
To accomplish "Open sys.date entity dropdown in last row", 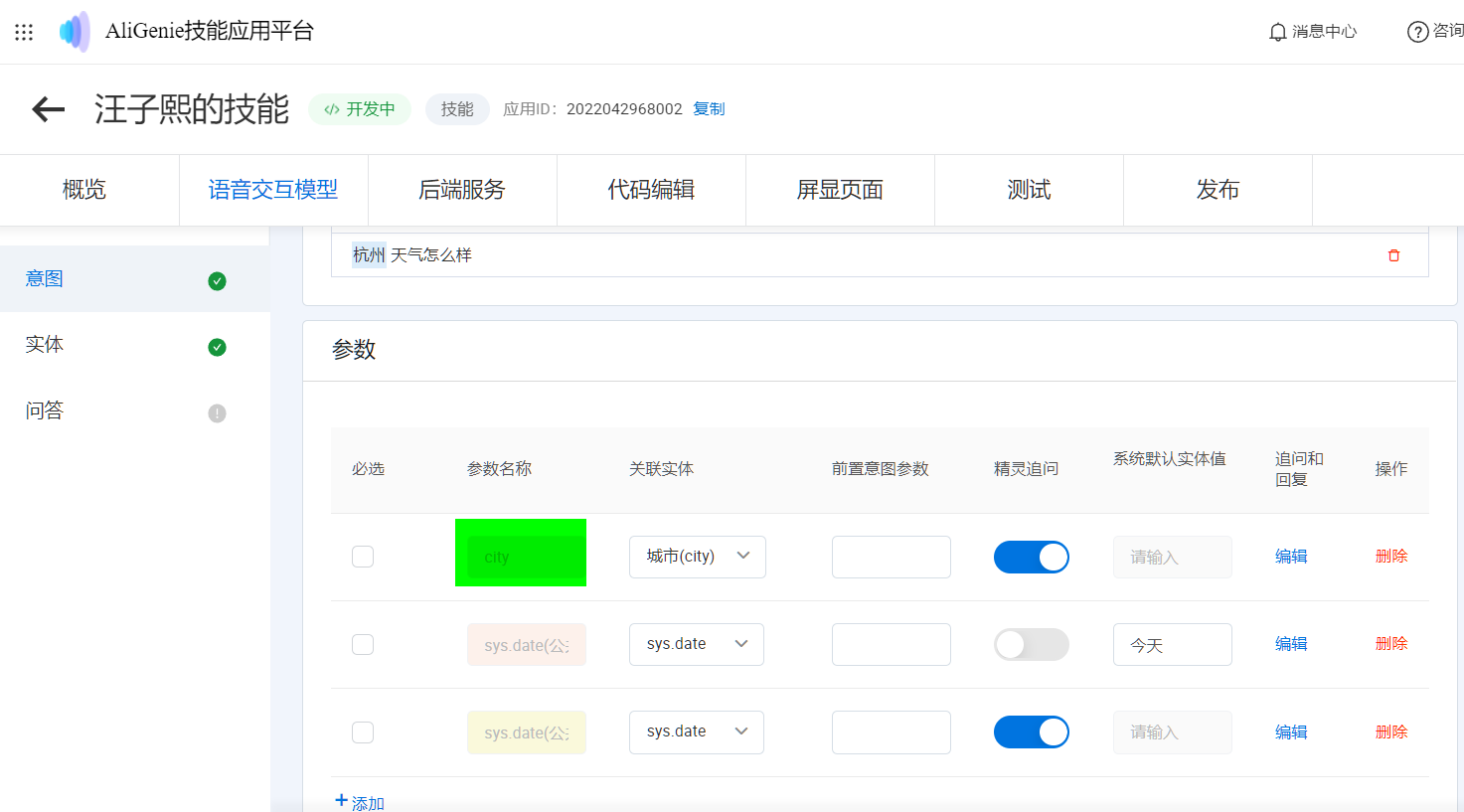I will click(x=697, y=731).
